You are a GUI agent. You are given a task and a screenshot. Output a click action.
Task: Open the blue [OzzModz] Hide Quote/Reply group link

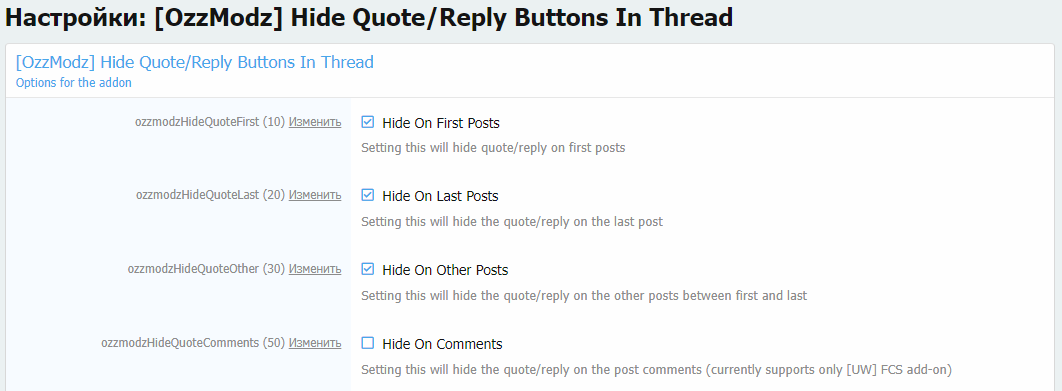point(194,62)
